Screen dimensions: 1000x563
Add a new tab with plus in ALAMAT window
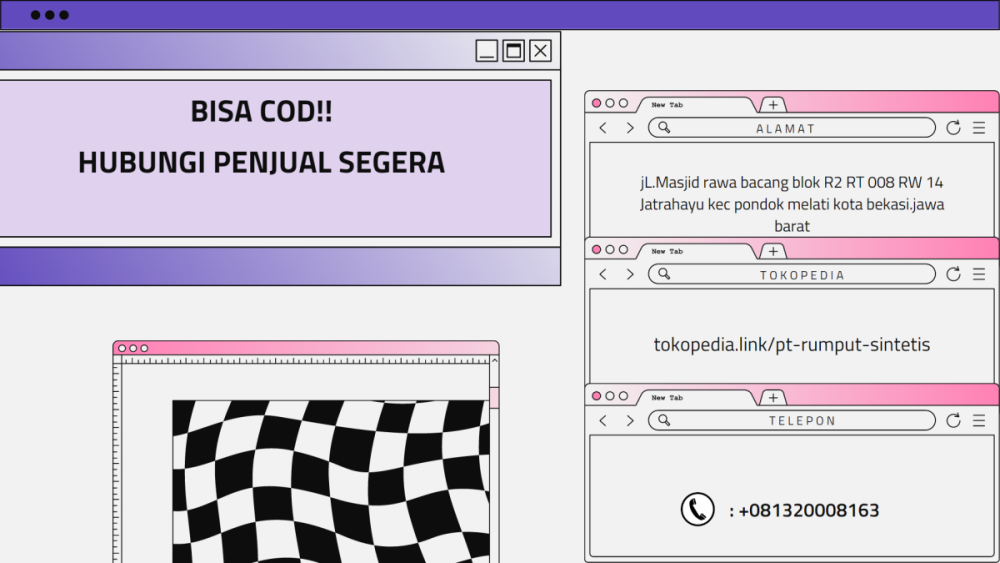click(773, 105)
